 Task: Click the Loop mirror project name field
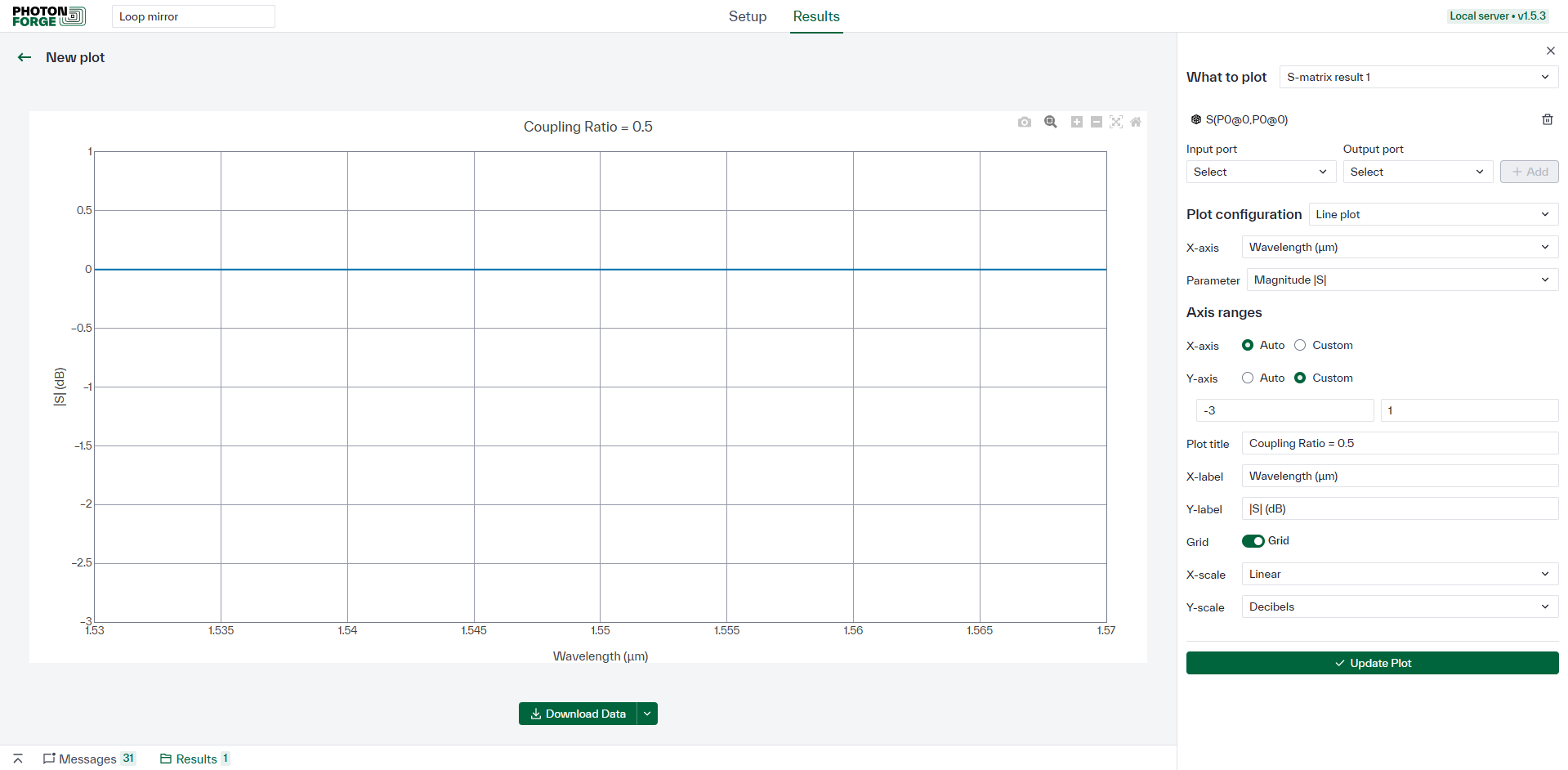[x=194, y=16]
